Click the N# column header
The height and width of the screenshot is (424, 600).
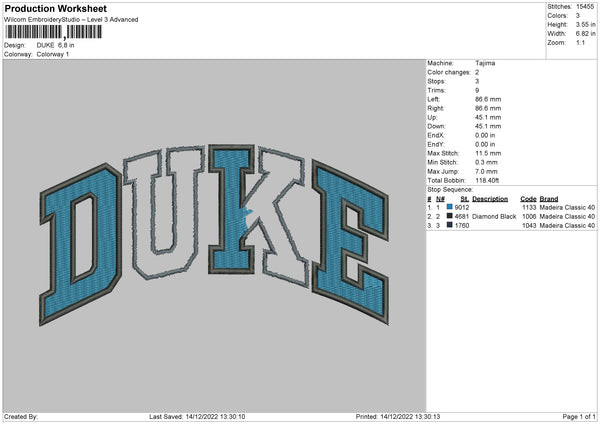coord(440,199)
